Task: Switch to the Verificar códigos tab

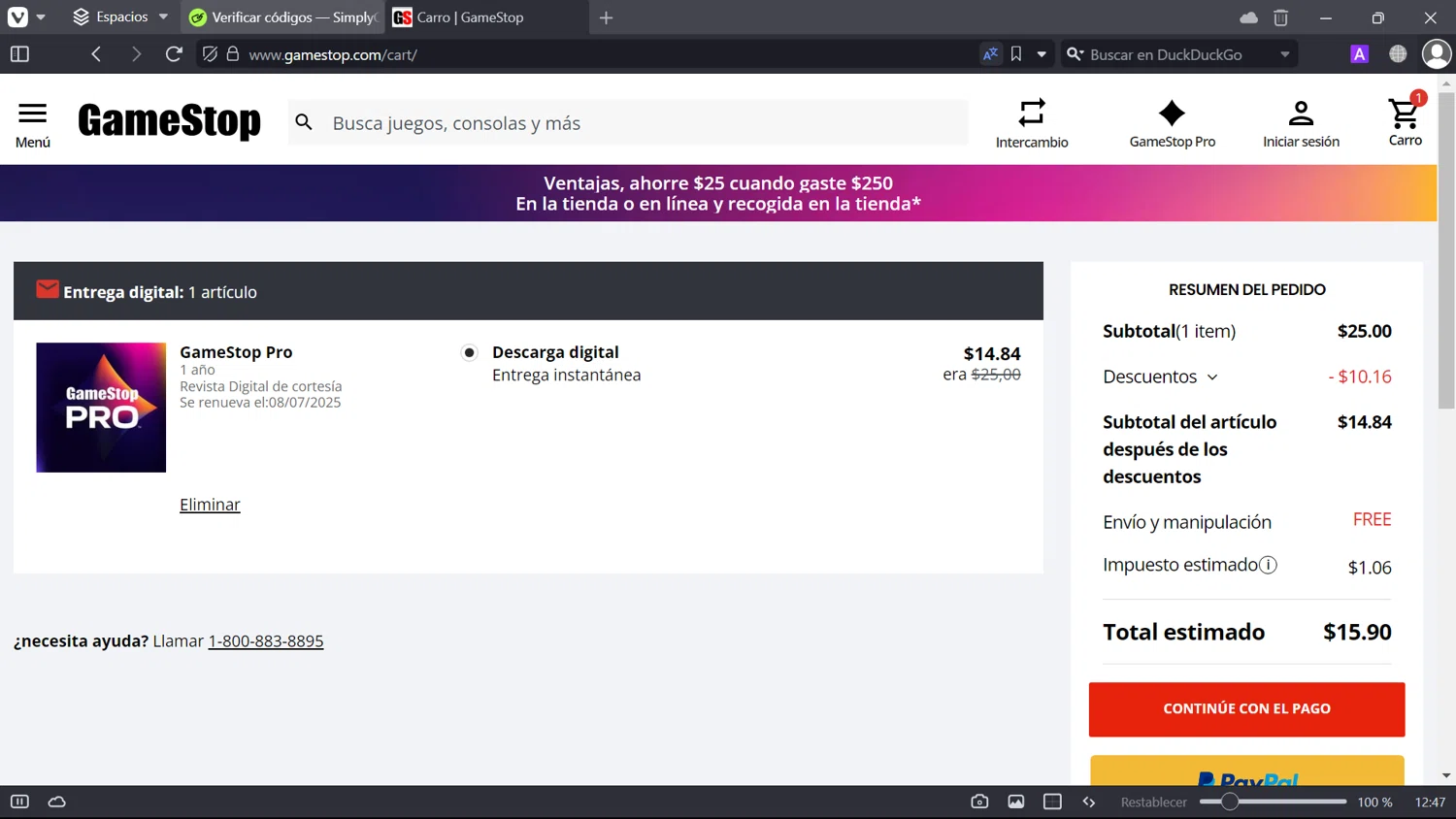Action: [281, 17]
